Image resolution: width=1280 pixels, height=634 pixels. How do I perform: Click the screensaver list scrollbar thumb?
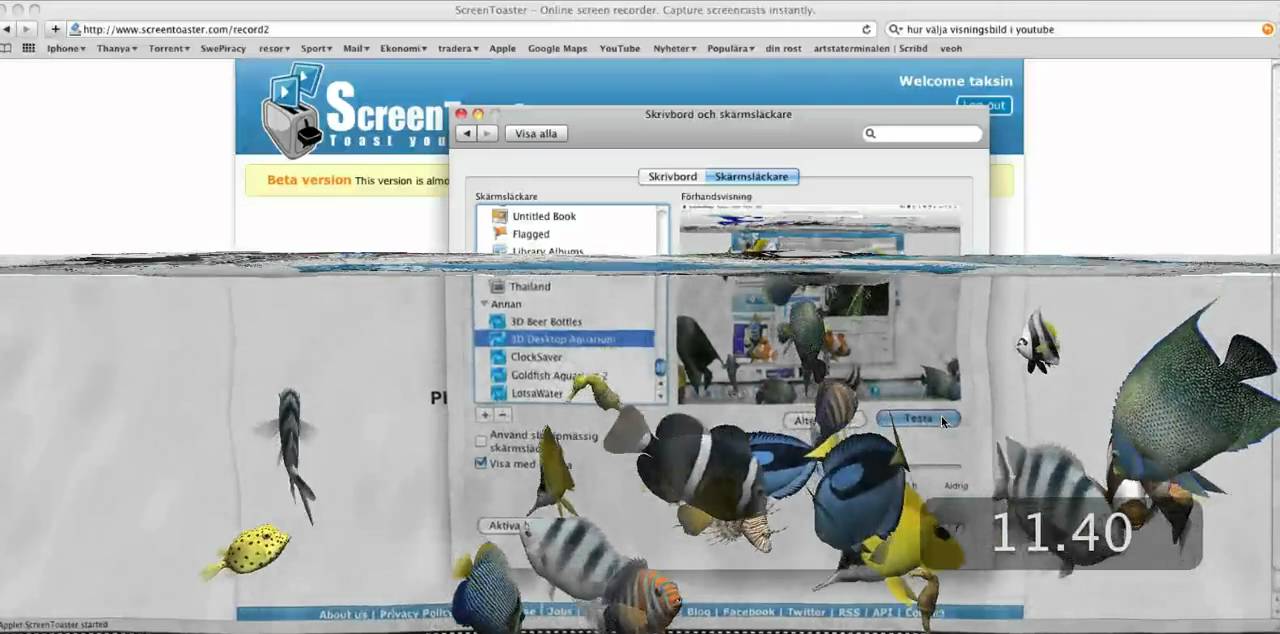[660, 368]
